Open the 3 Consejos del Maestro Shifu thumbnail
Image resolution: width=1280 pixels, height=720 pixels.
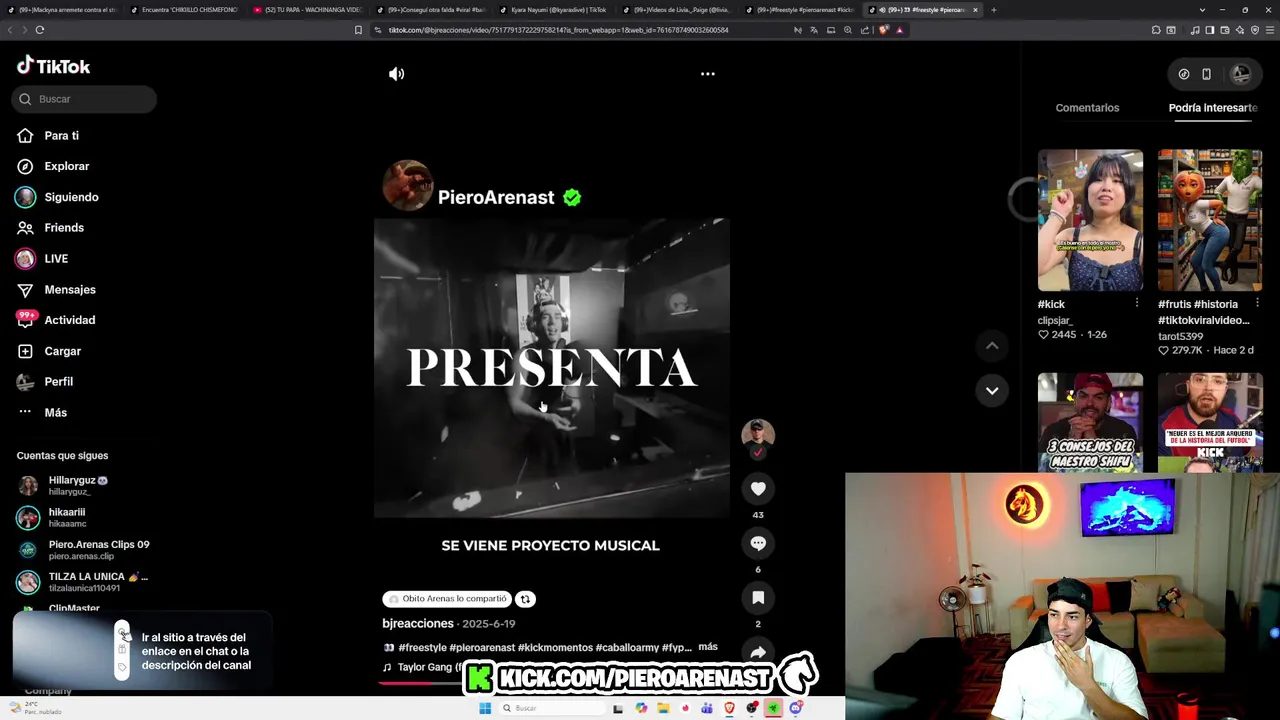[x=1090, y=423]
